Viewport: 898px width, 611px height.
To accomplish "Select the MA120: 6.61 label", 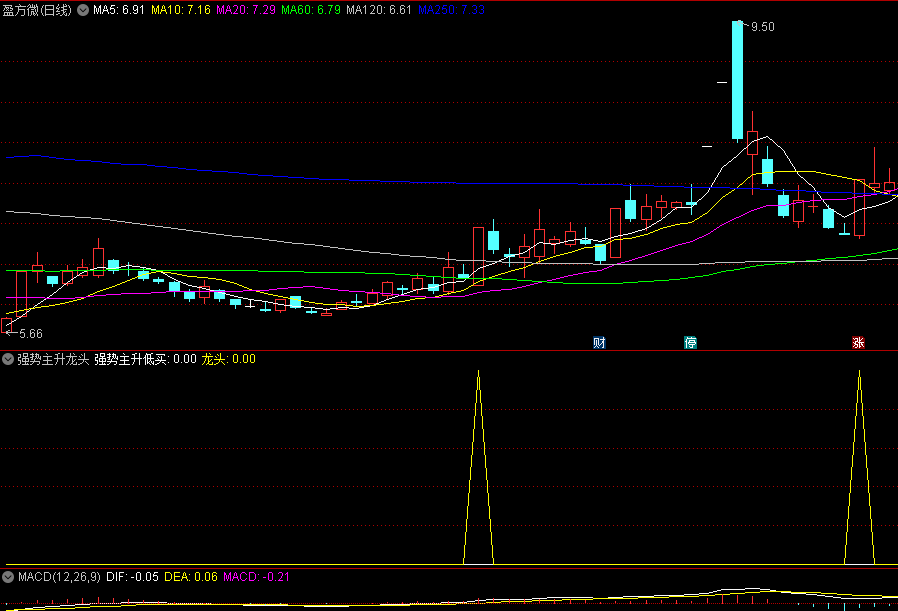I will (379, 10).
